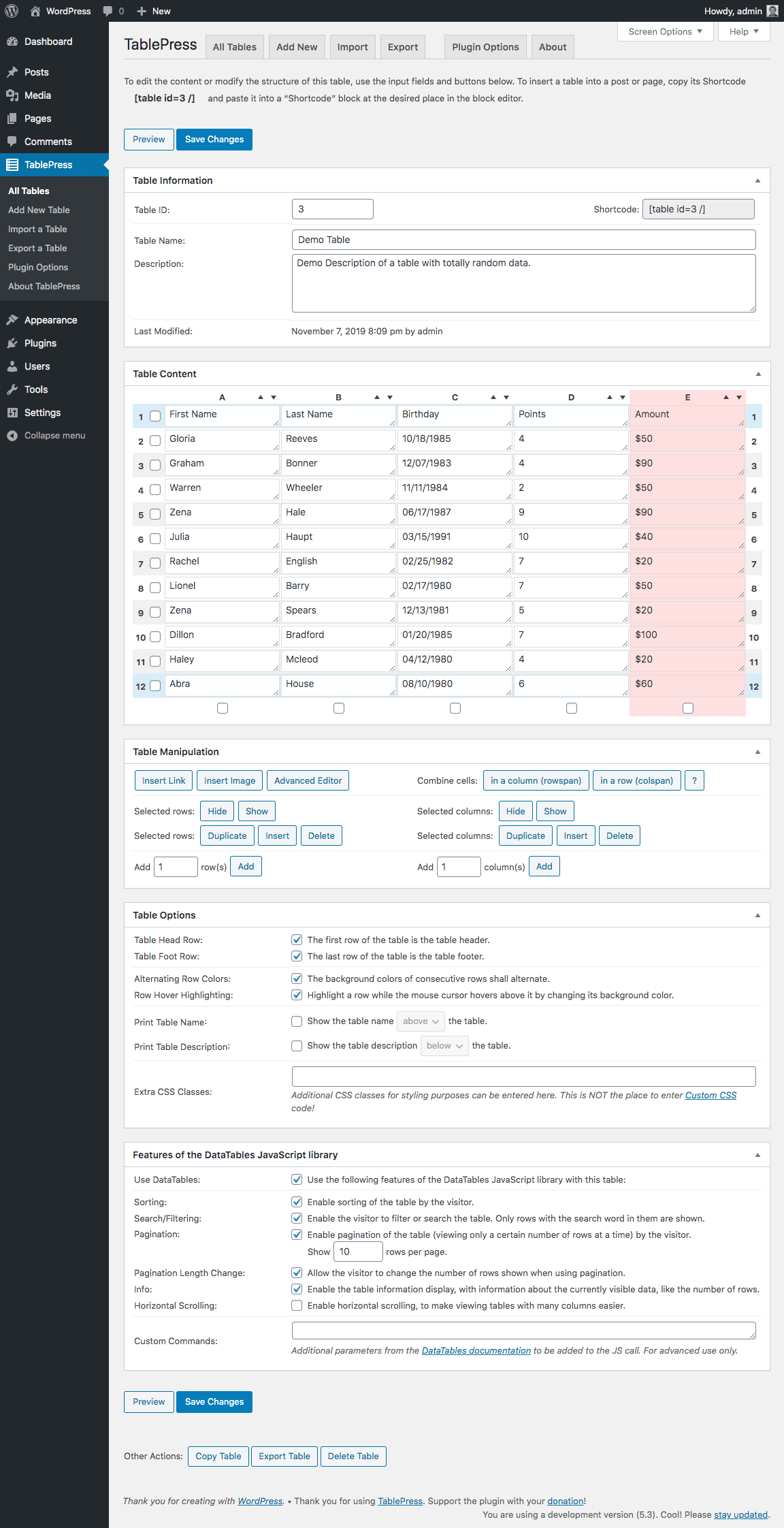Sort column A ascending with up arrow

point(261,397)
